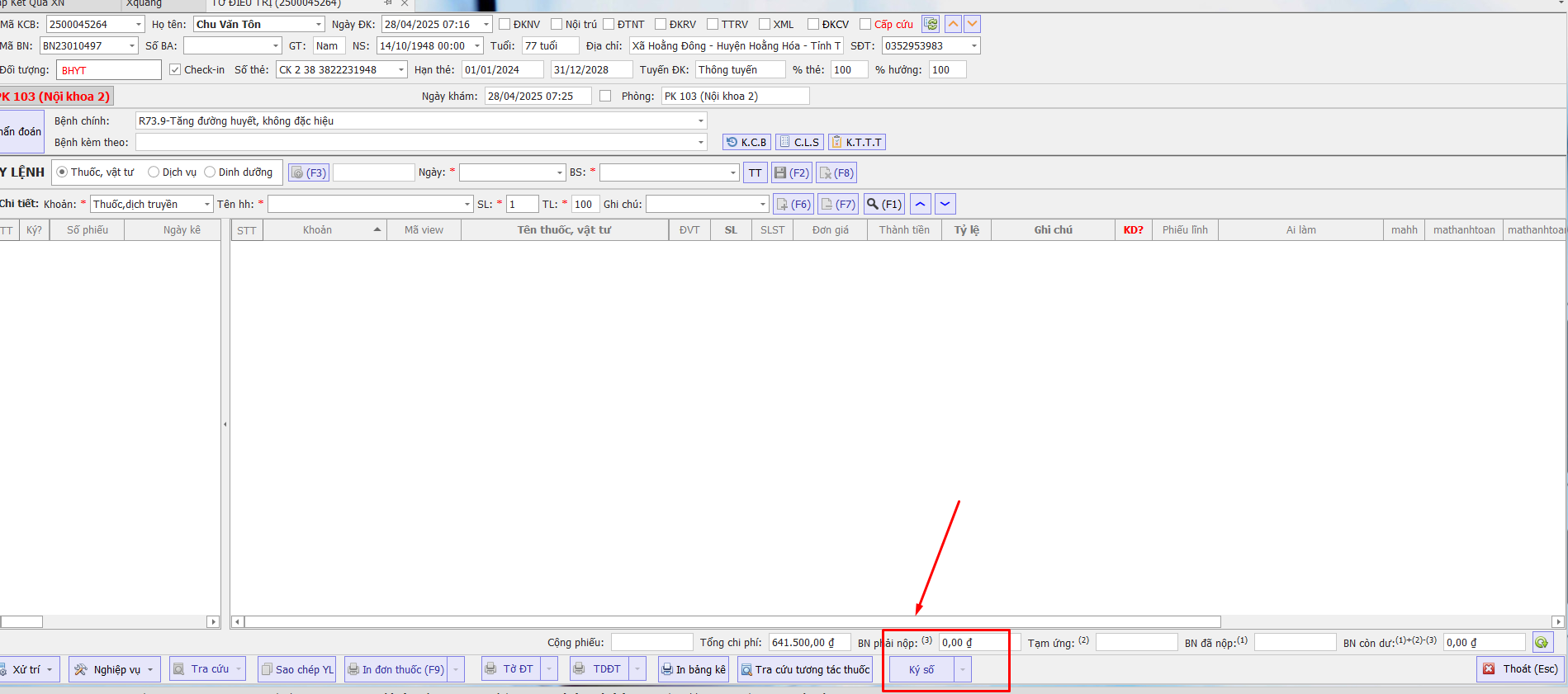Tick the Nội trú checkbox
Screen dimensions: 1568x694
[557, 24]
